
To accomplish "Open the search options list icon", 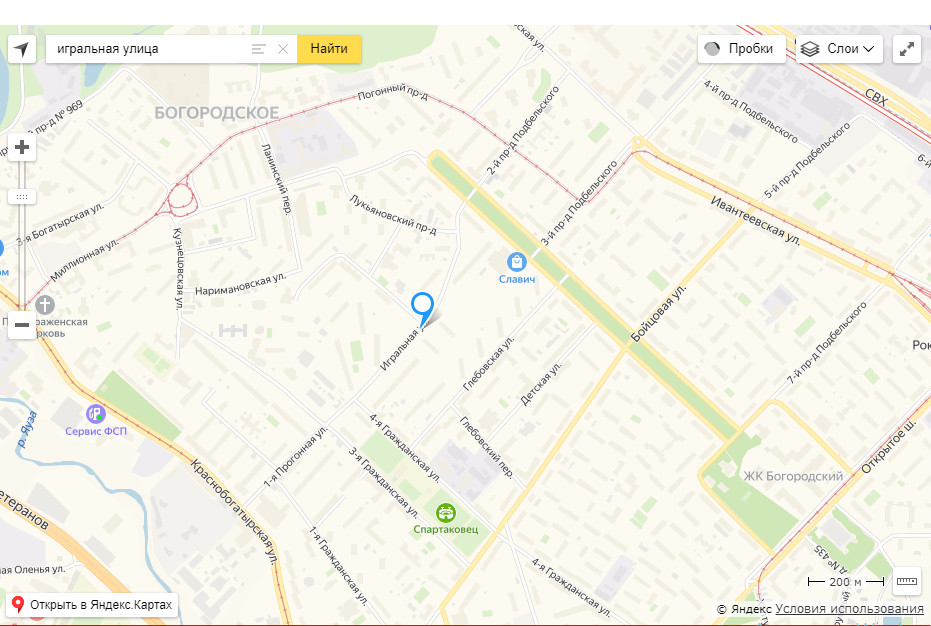I will pos(258,49).
